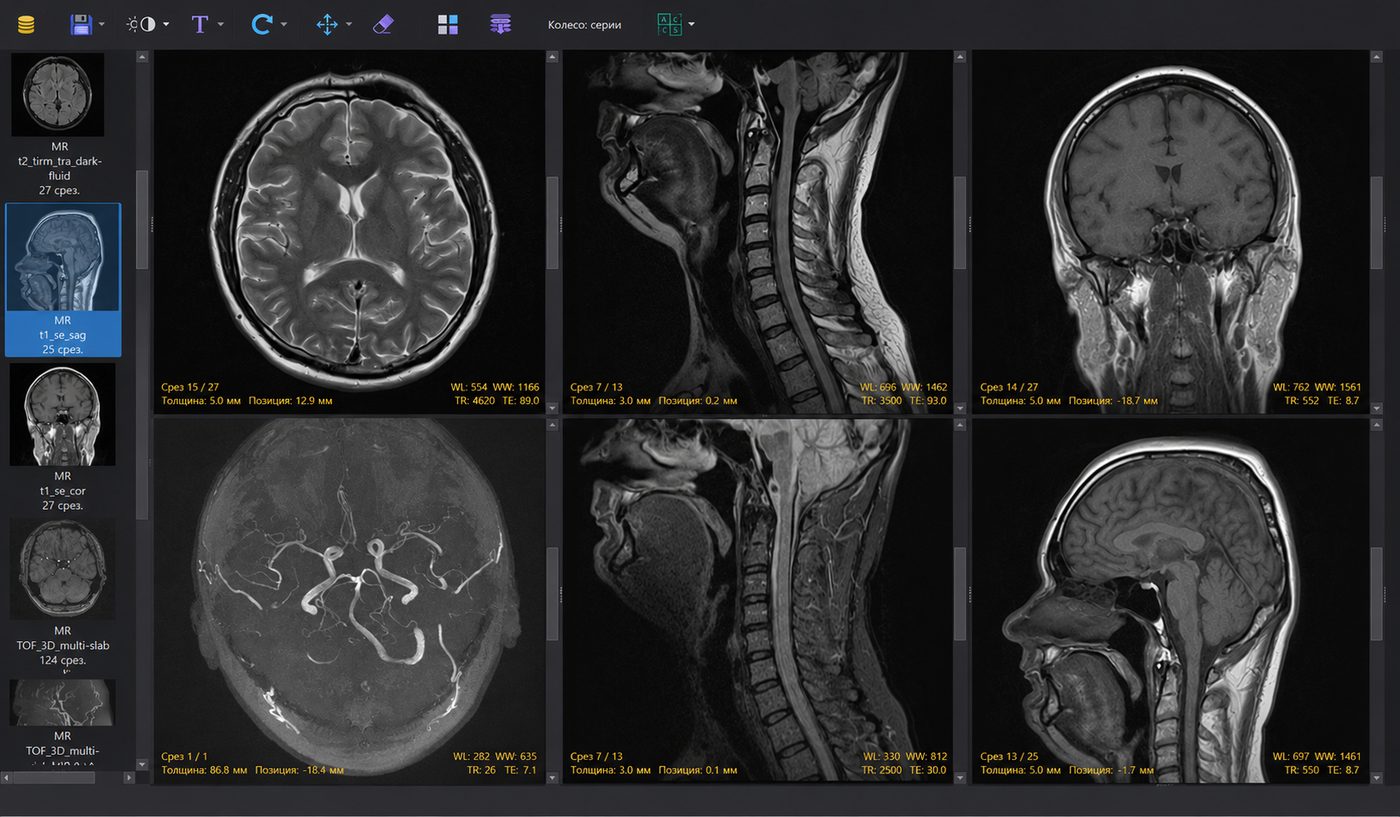
Task: Open the database icon in the toolbar
Action: click(25, 25)
